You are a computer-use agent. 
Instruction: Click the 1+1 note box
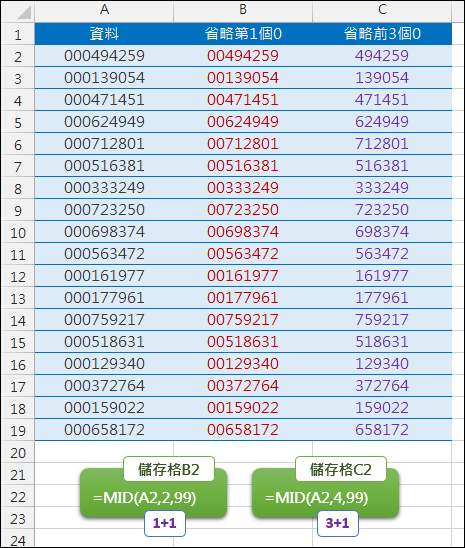(x=165, y=523)
